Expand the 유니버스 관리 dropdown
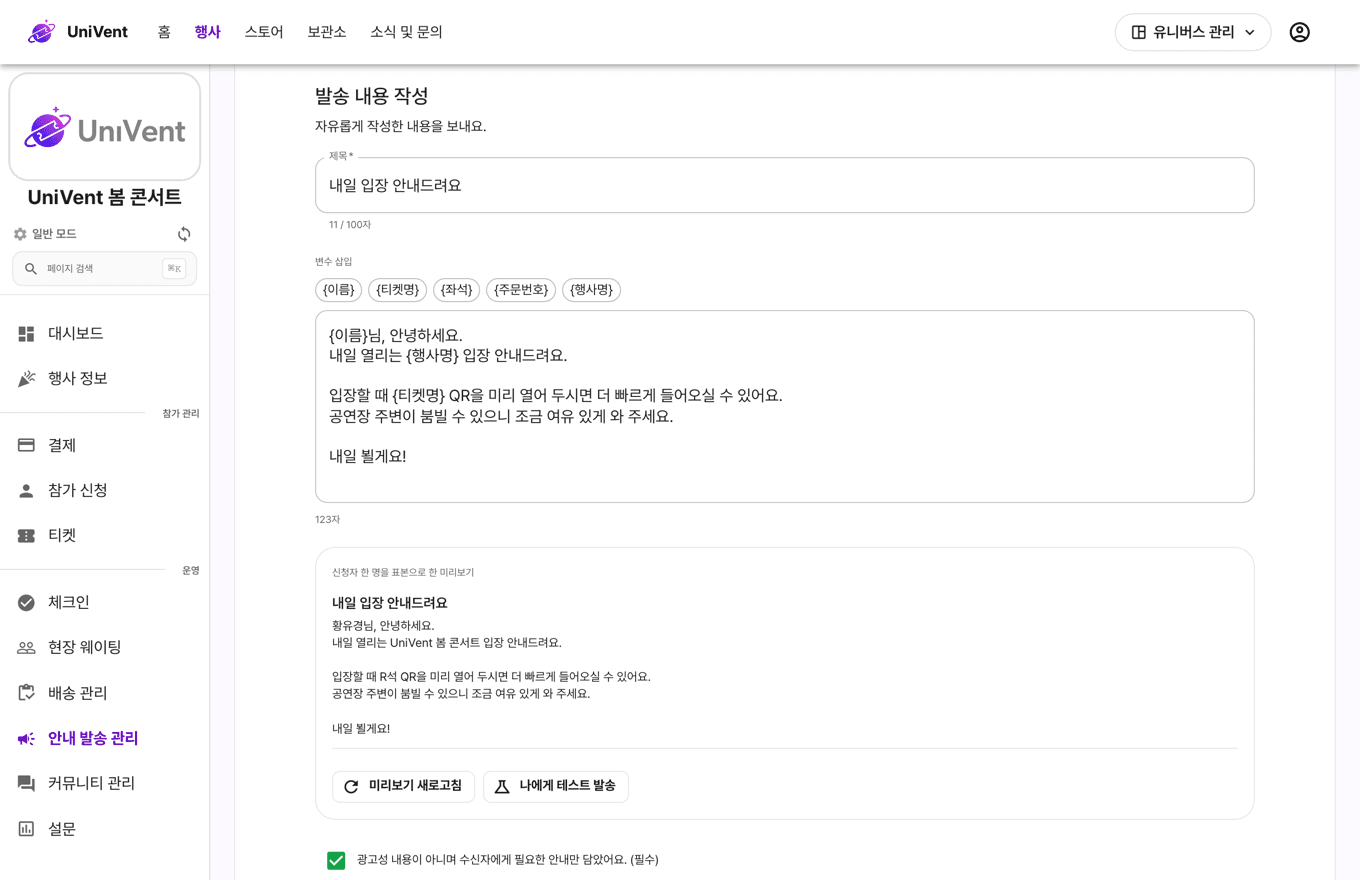1360x880 pixels. (1192, 32)
